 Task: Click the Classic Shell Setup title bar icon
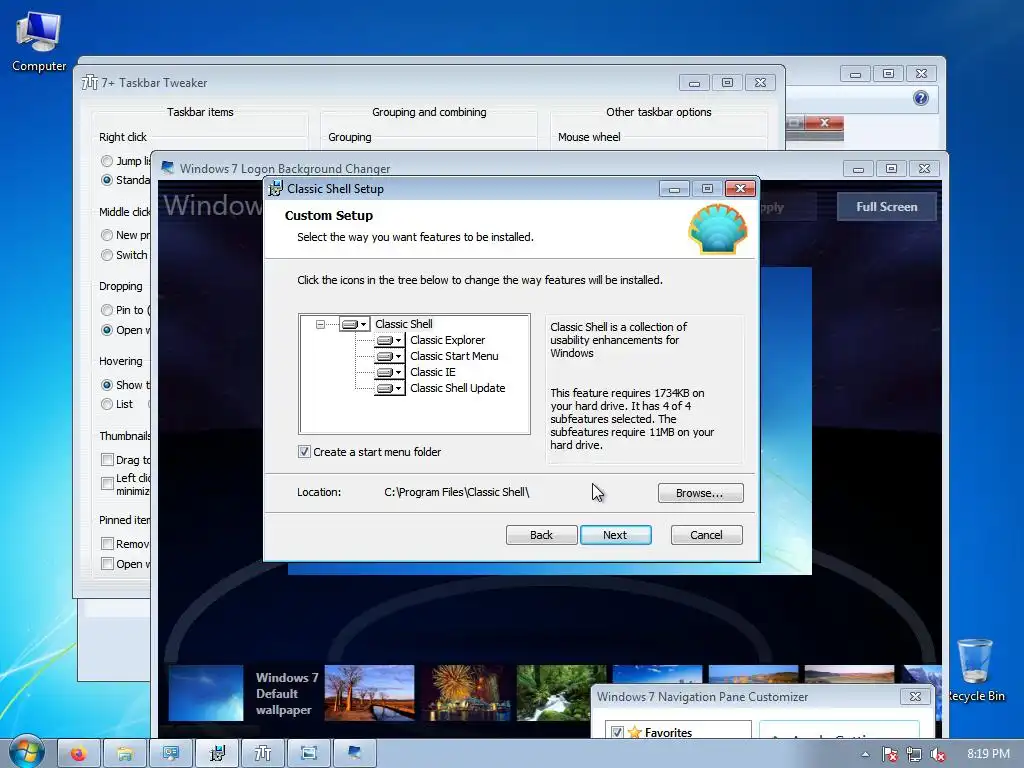275,189
